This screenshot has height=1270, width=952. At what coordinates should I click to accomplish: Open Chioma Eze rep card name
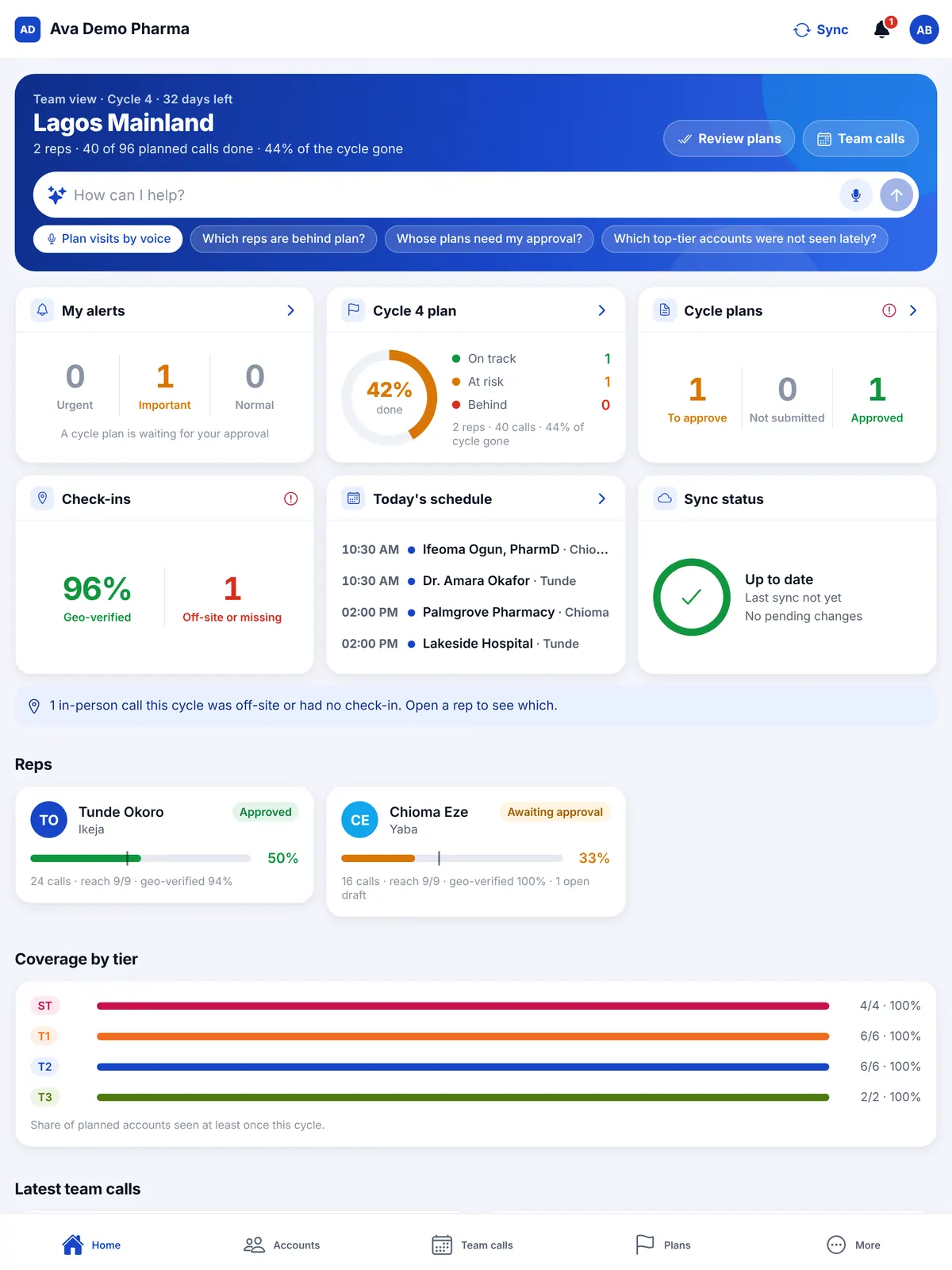pos(429,812)
